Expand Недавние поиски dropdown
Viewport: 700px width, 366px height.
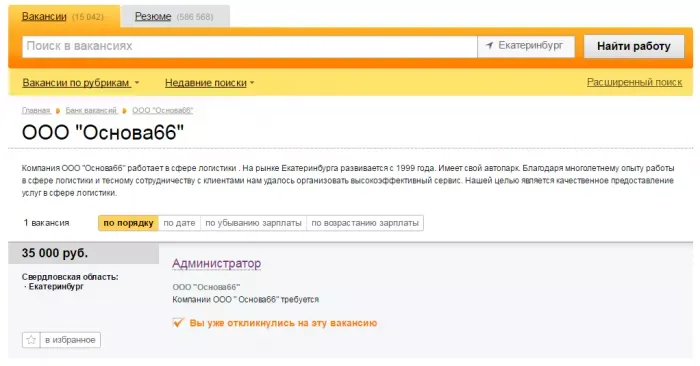[x=209, y=83]
